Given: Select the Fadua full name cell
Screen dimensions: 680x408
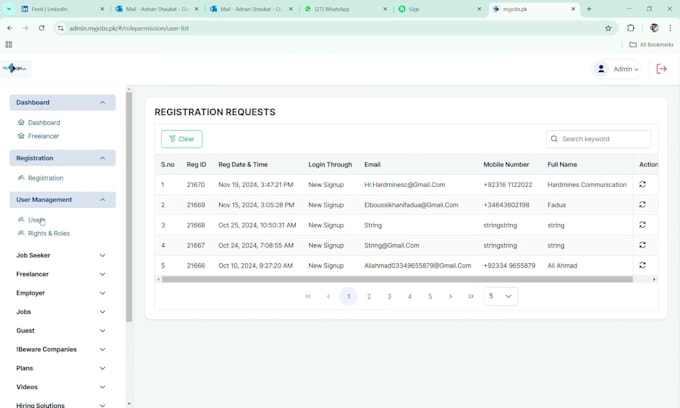Looking at the screenshot, I should click(556, 205).
